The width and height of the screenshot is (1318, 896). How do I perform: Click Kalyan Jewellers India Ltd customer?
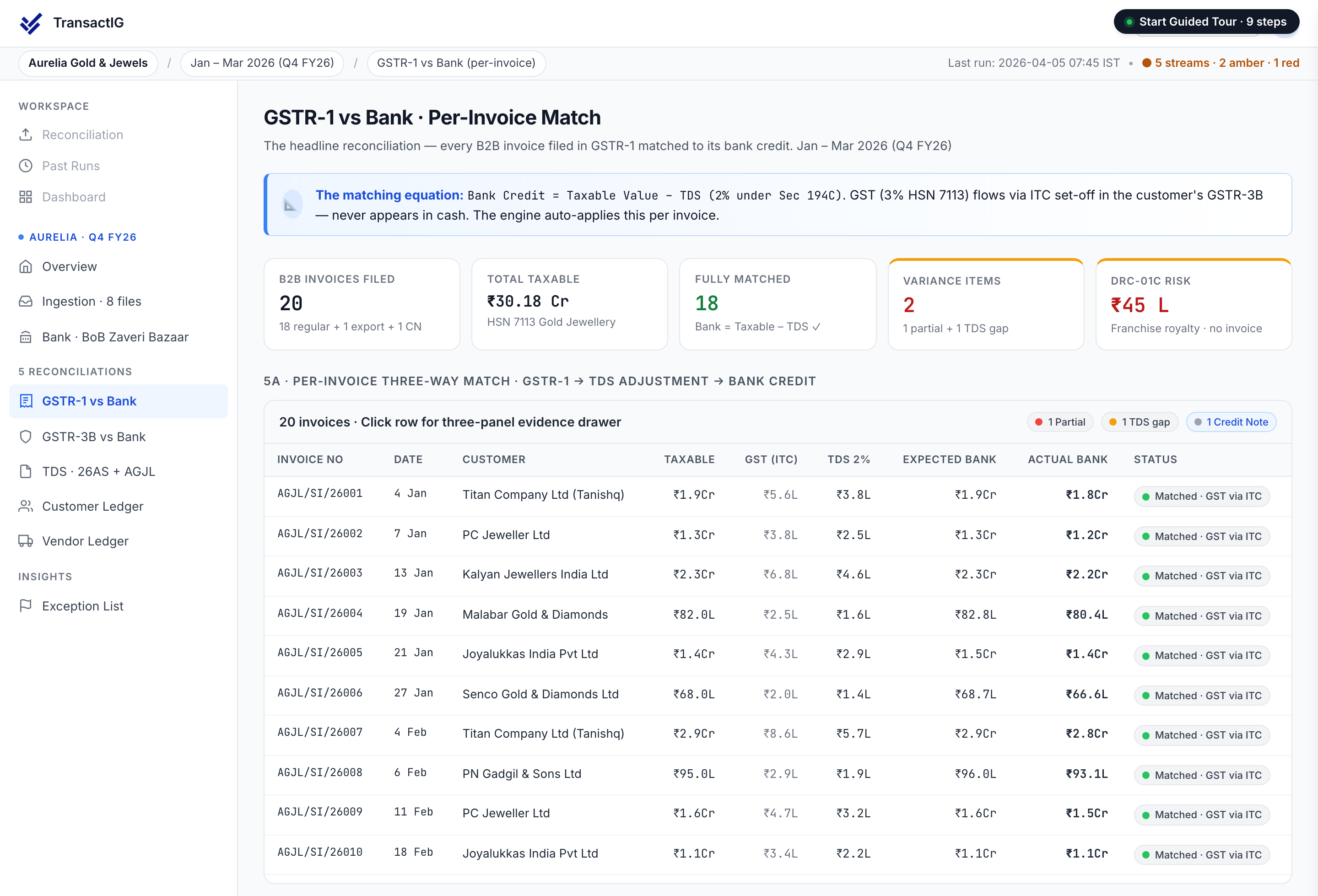point(535,574)
